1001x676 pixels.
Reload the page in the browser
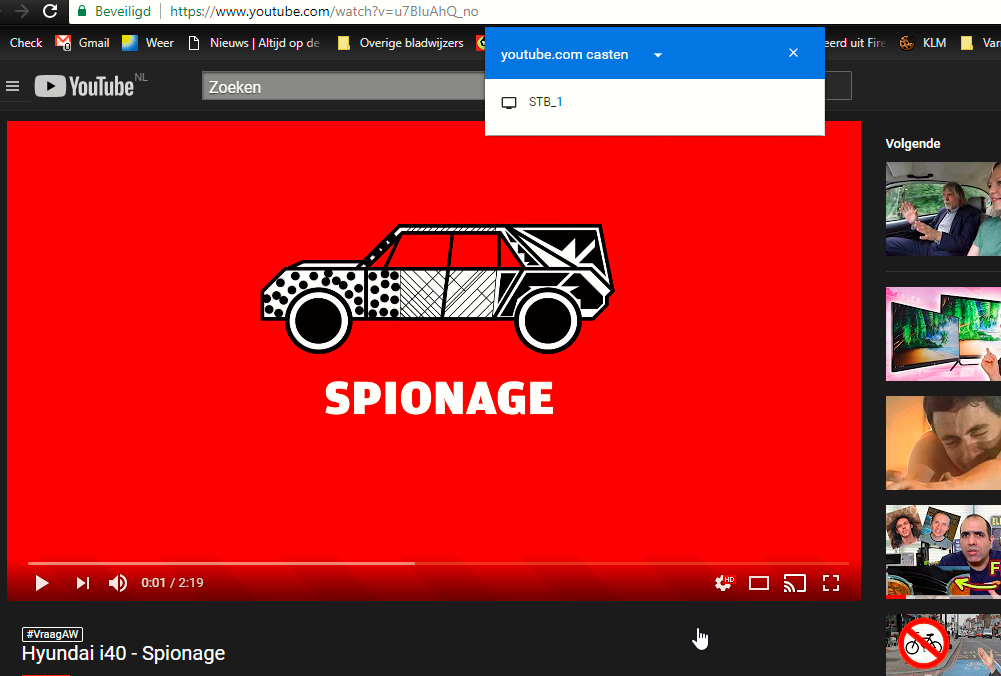pos(50,11)
